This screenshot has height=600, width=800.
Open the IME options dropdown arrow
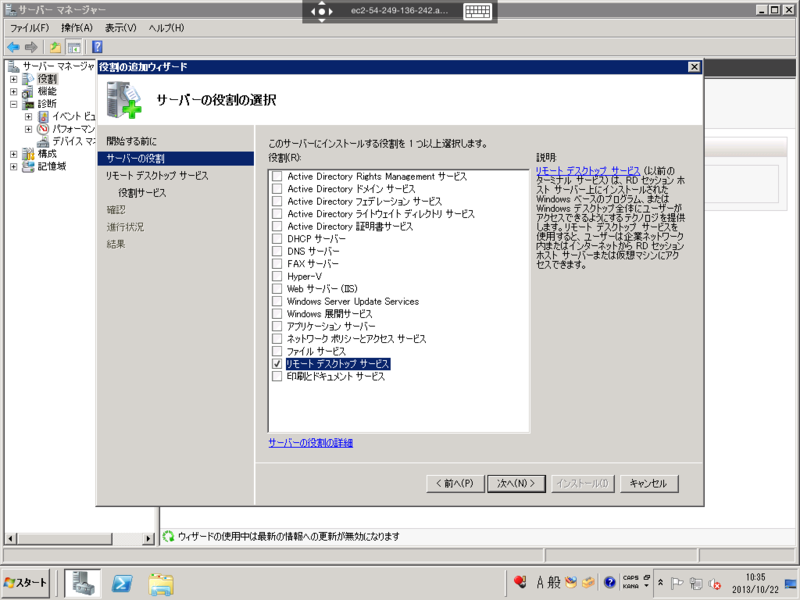point(646,586)
